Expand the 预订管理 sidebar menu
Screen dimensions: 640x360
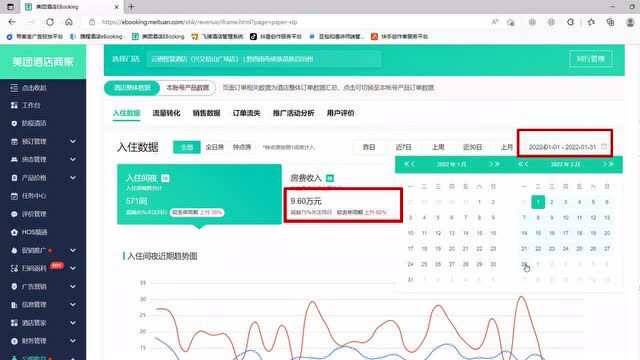point(73,142)
